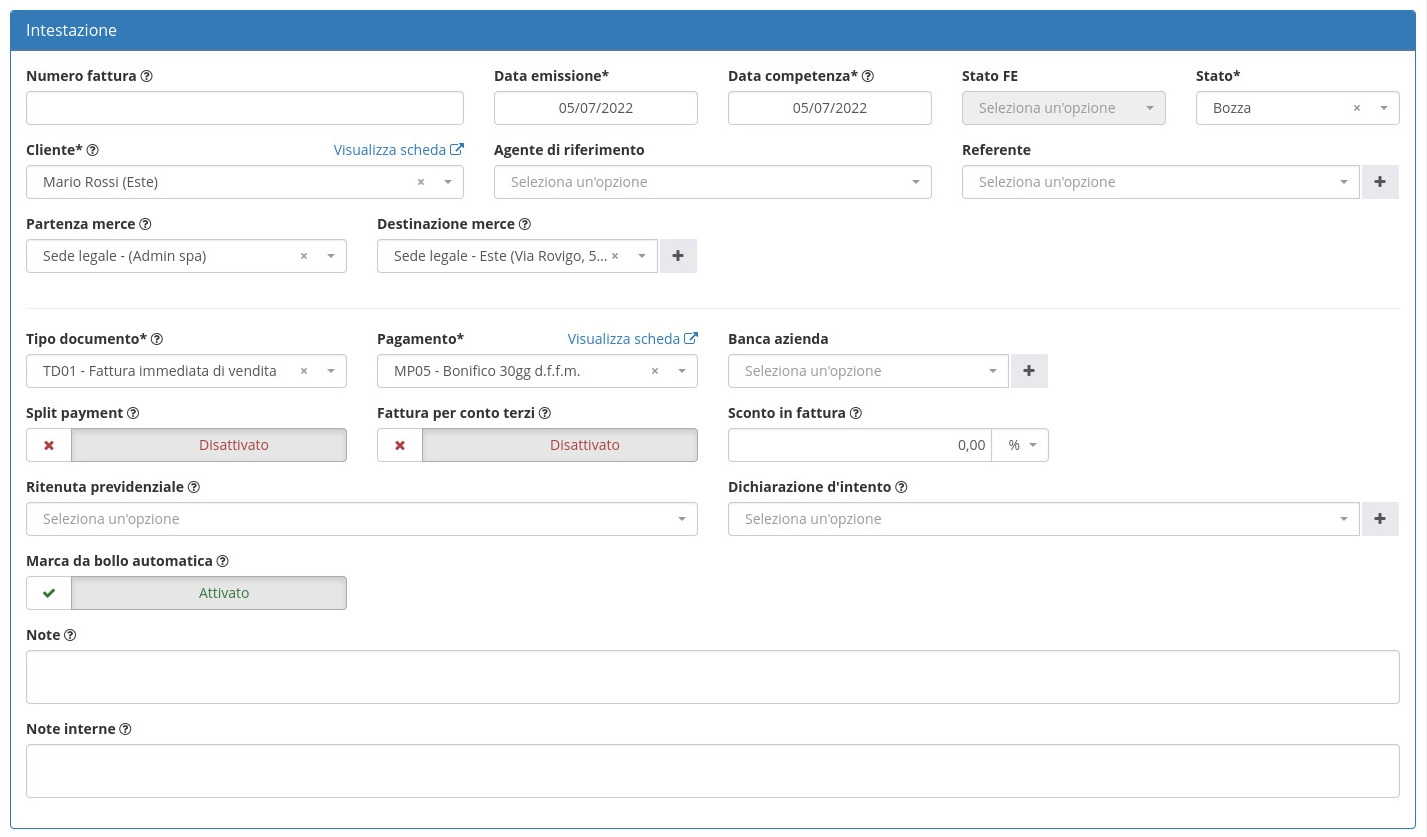Image resolution: width=1427 pixels, height=837 pixels.
Task: Open the Ritenuta previdenziale dropdown
Action: tap(361, 519)
